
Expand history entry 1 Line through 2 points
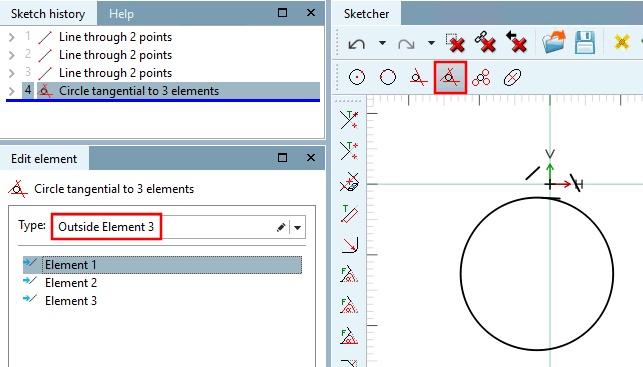(x=12, y=37)
